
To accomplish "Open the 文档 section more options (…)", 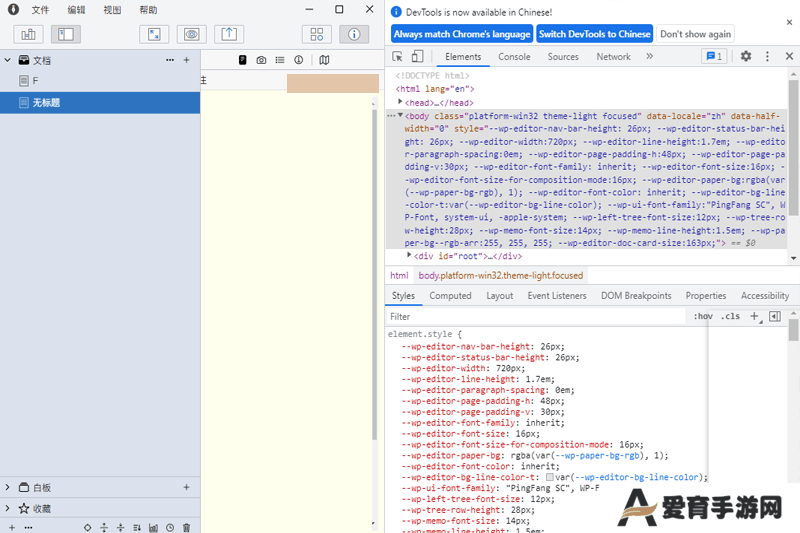I will [x=170, y=60].
